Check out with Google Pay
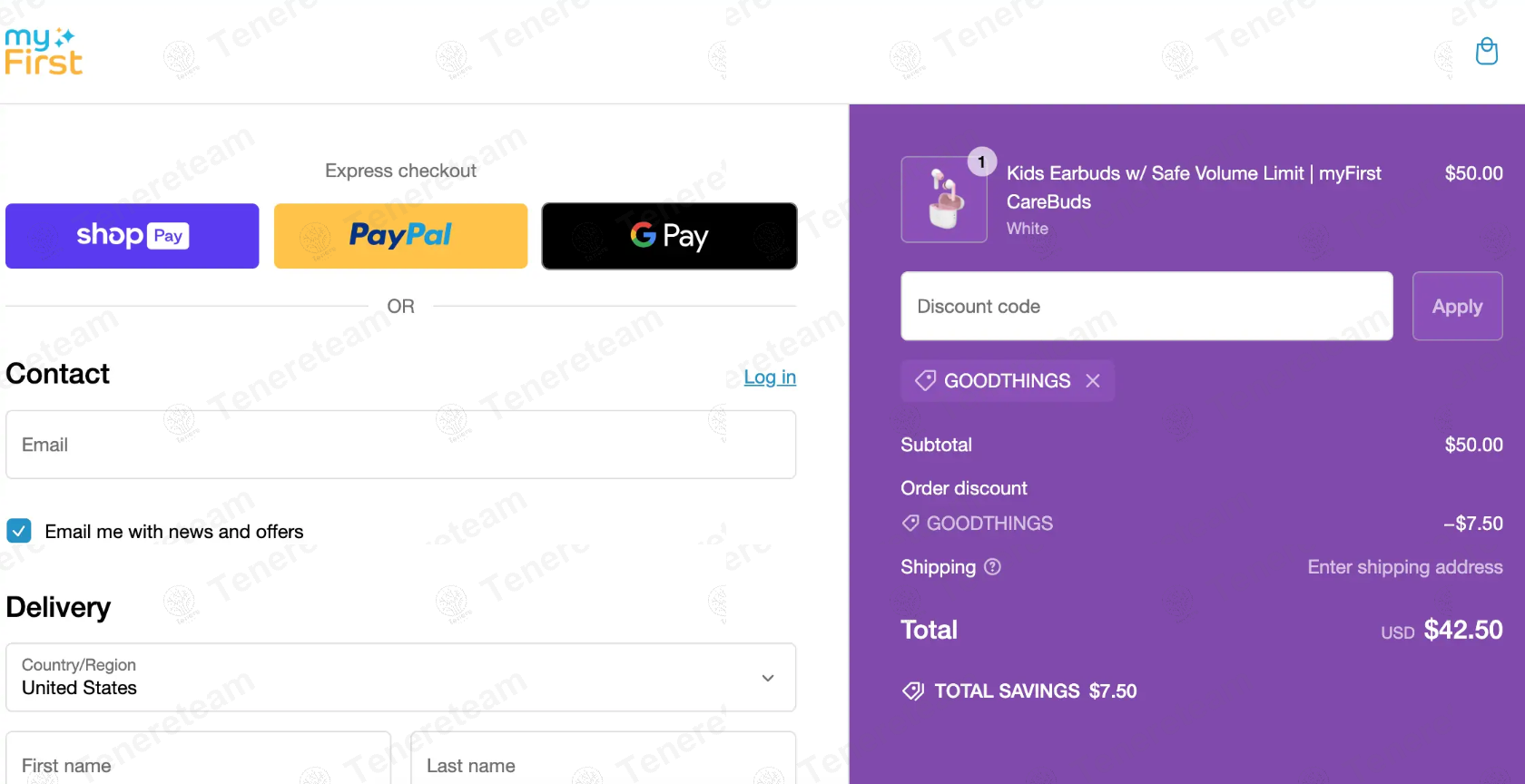 coord(669,236)
